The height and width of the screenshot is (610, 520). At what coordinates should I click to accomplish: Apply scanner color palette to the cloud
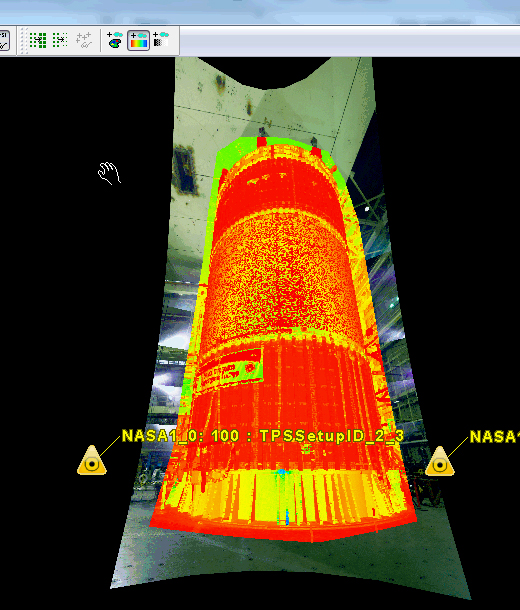115,40
